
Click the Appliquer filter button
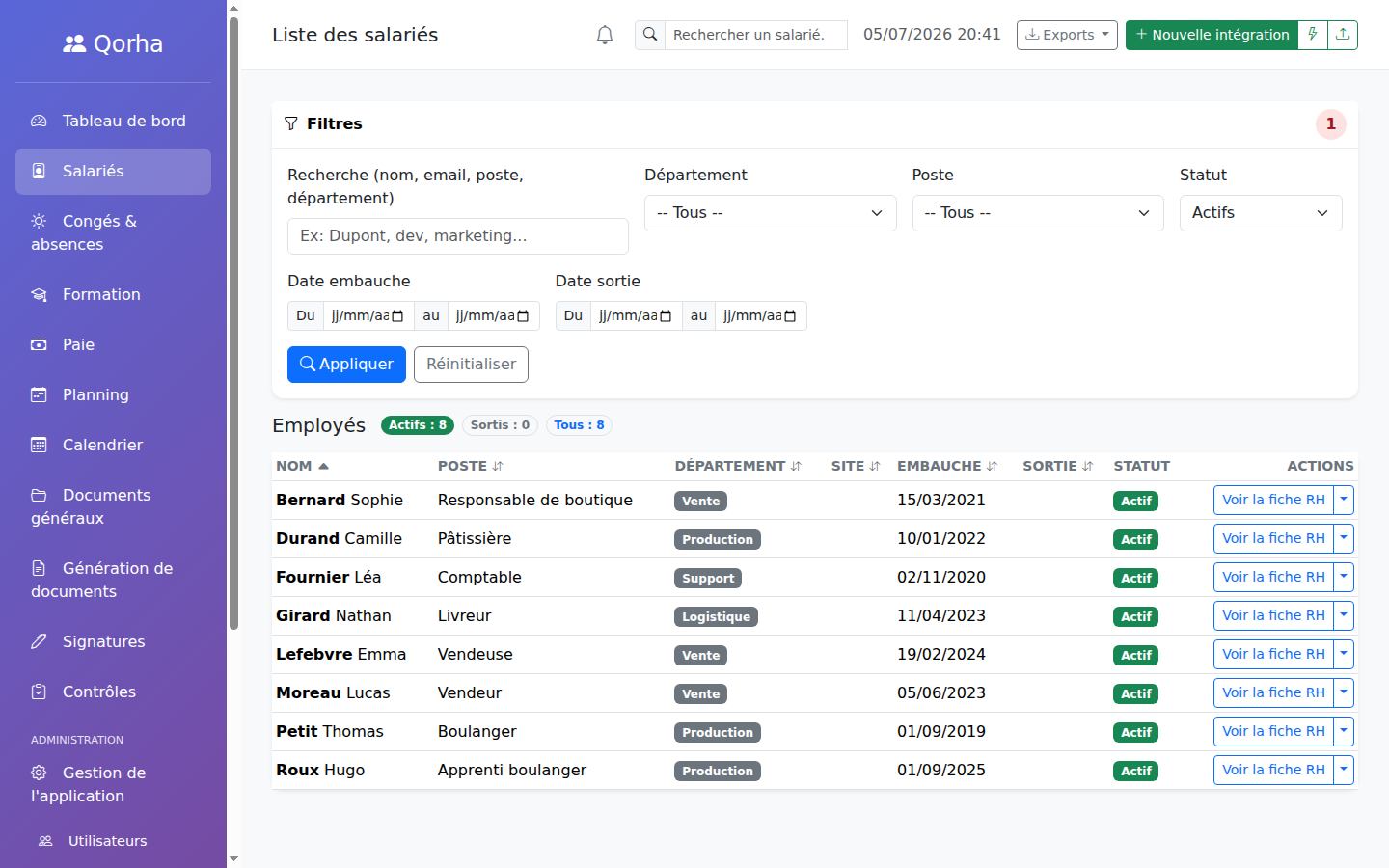[346, 365]
